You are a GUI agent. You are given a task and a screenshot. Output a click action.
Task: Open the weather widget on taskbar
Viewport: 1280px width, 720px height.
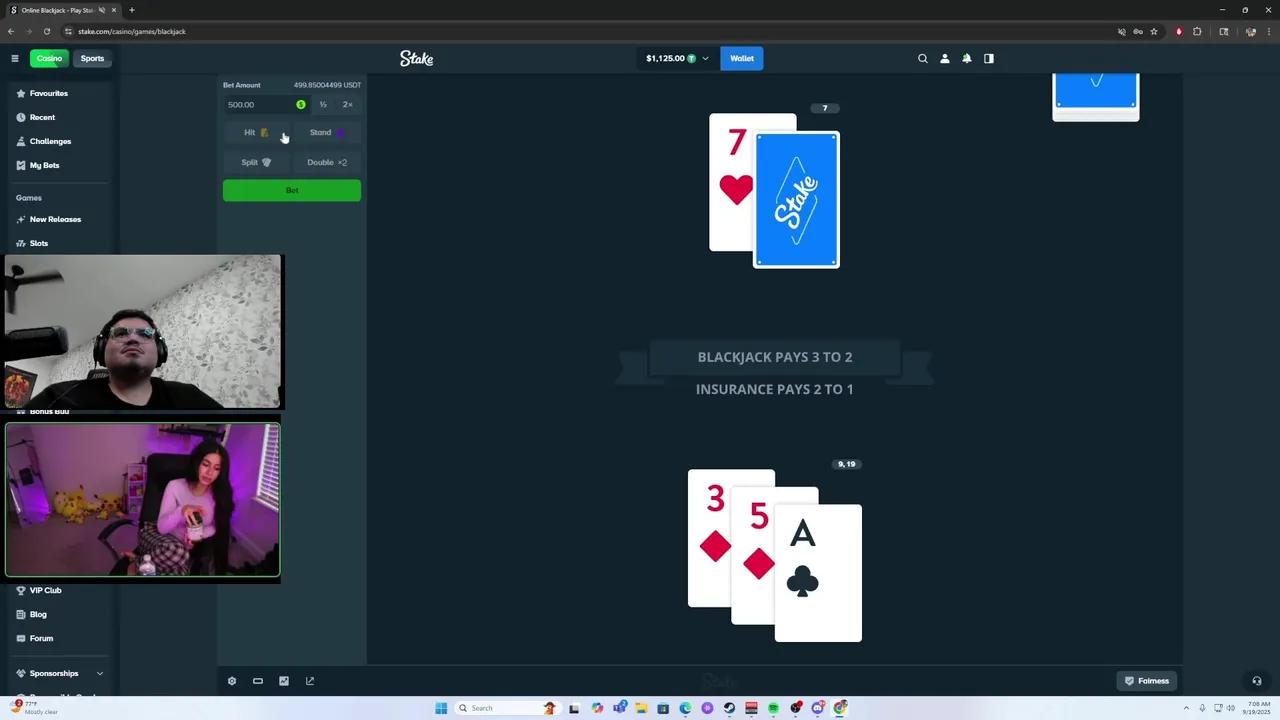(33, 708)
